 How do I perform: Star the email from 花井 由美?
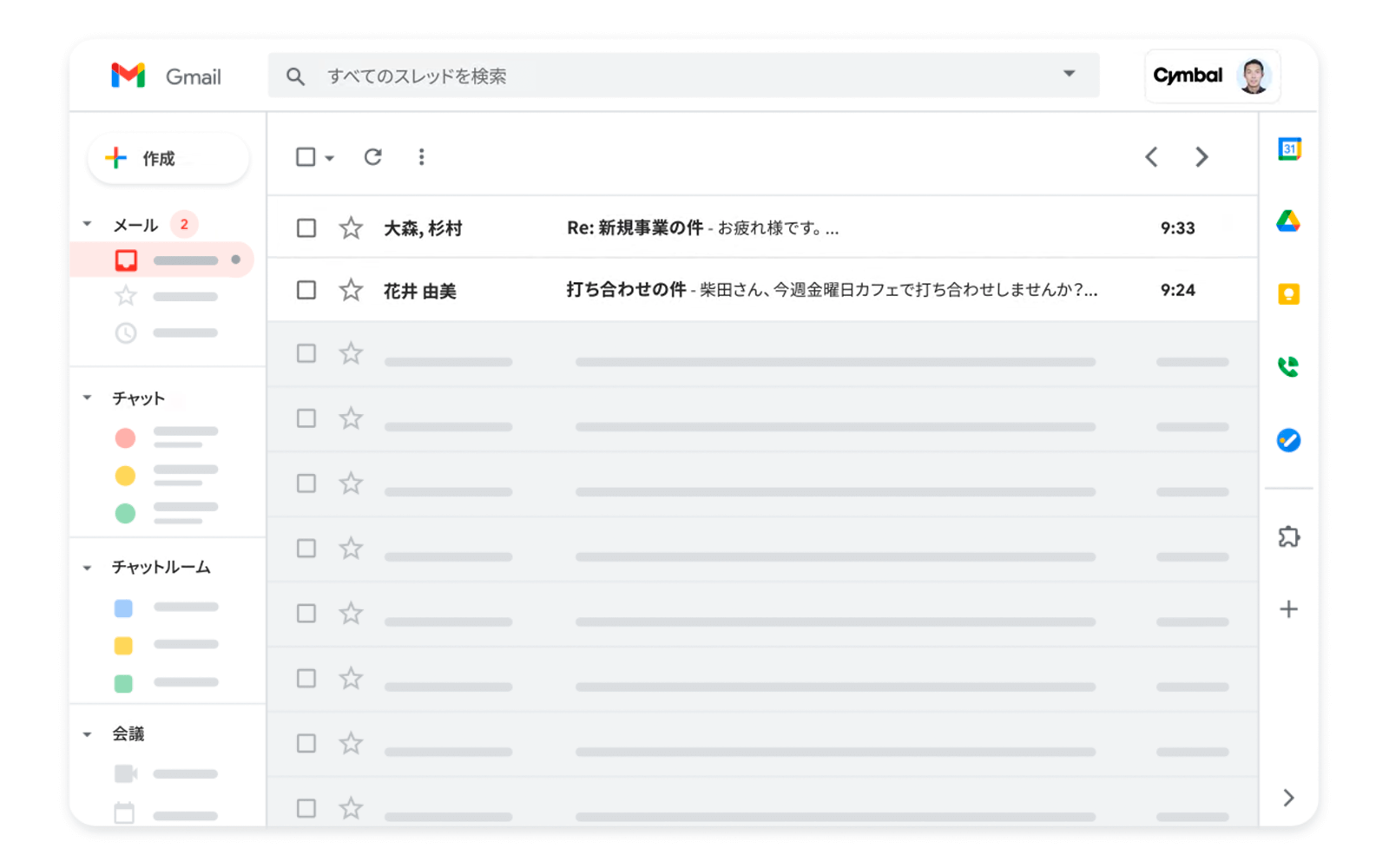click(351, 290)
